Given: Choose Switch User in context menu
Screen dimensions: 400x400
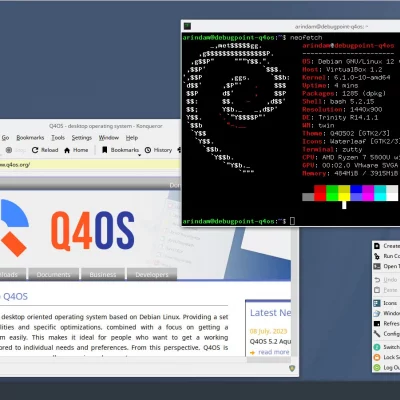Looking at the screenshot, I should point(386,347).
